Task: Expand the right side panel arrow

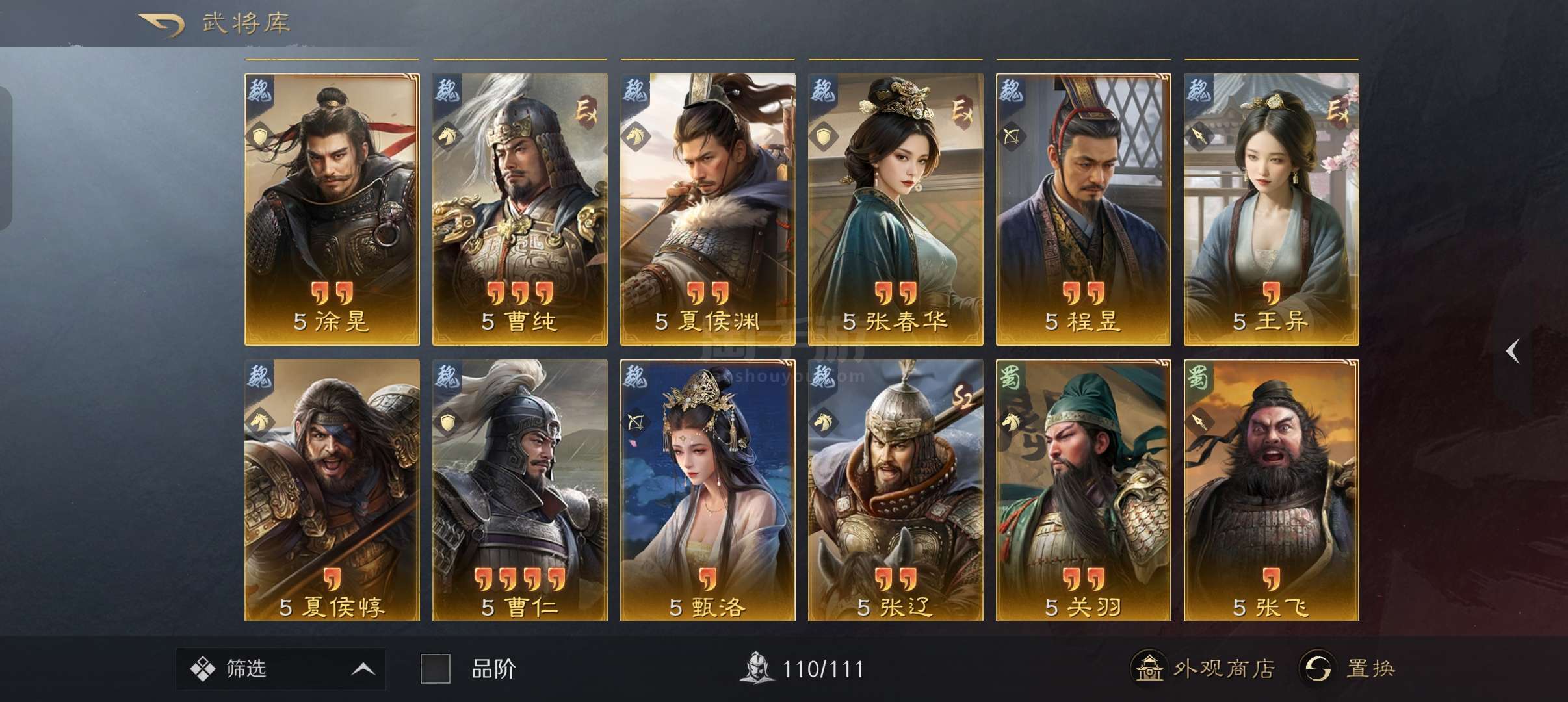Action: (x=1513, y=351)
